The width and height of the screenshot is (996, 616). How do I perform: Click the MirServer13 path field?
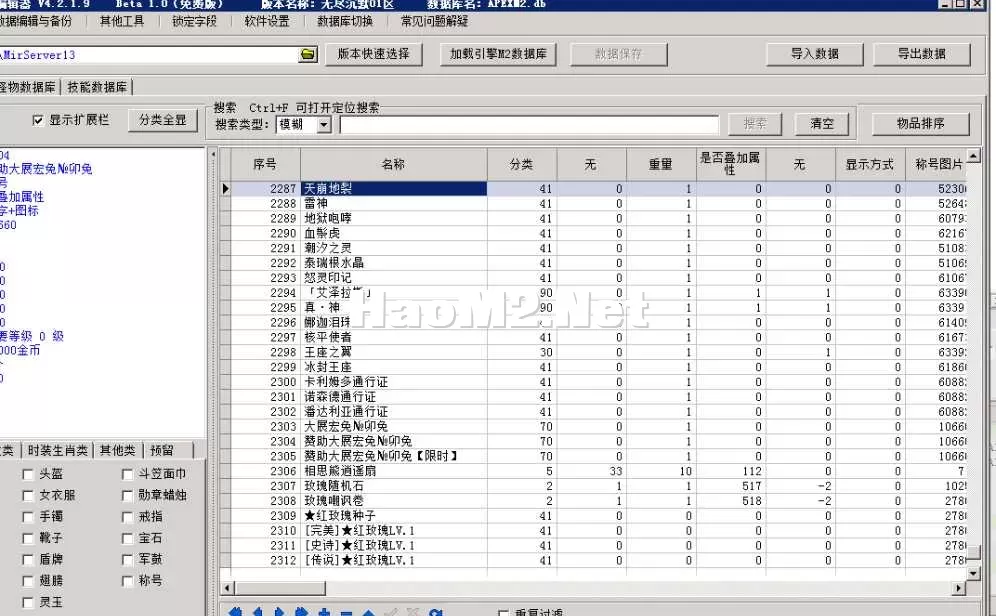[x=149, y=55]
